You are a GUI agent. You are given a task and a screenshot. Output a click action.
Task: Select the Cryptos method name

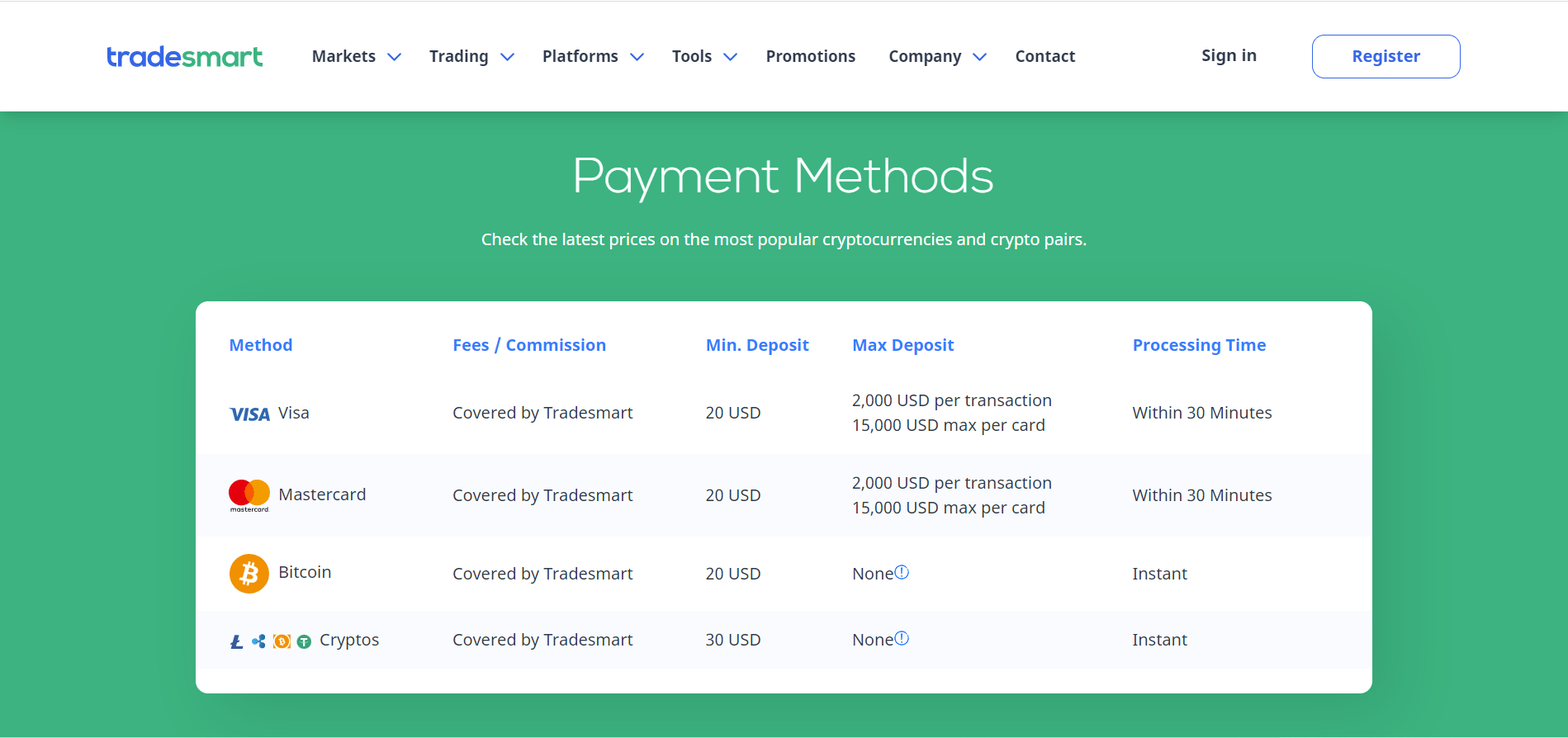click(349, 640)
